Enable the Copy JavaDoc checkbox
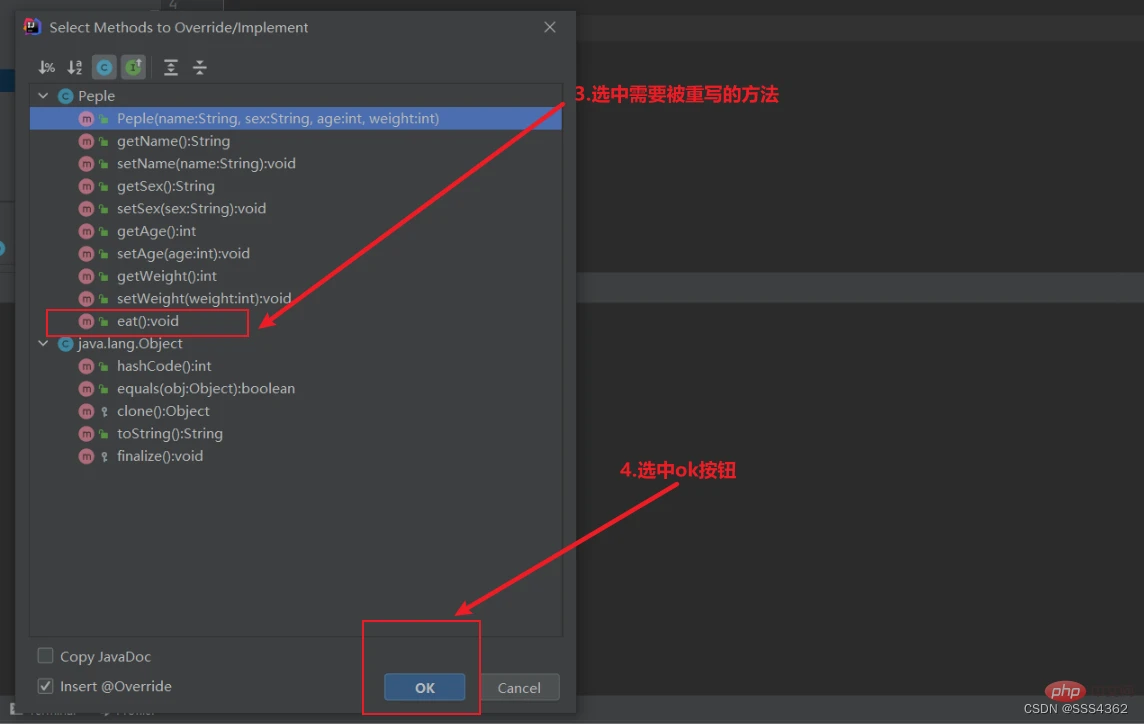 [45, 655]
